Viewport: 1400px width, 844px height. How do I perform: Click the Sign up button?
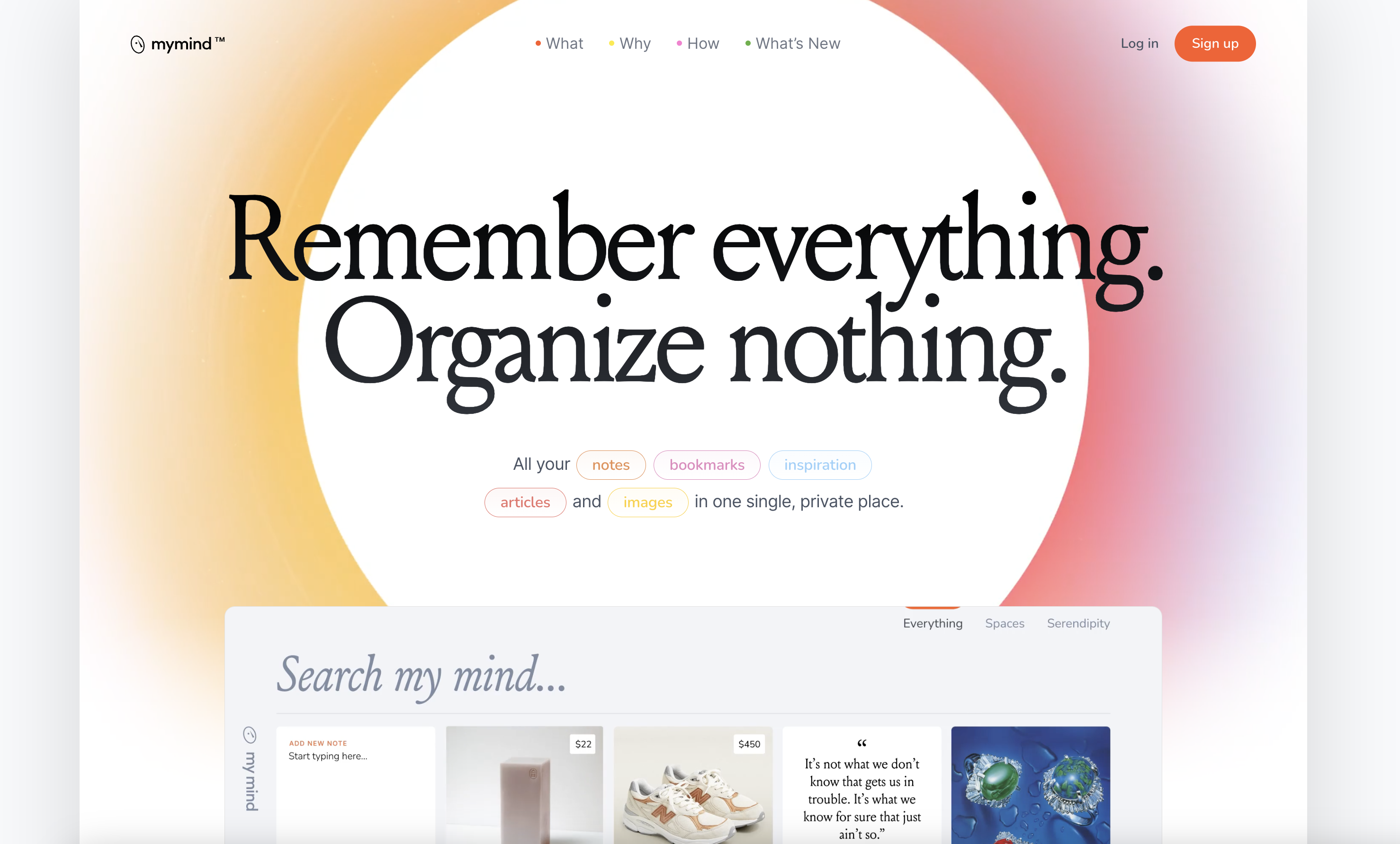[x=1215, y=44]
